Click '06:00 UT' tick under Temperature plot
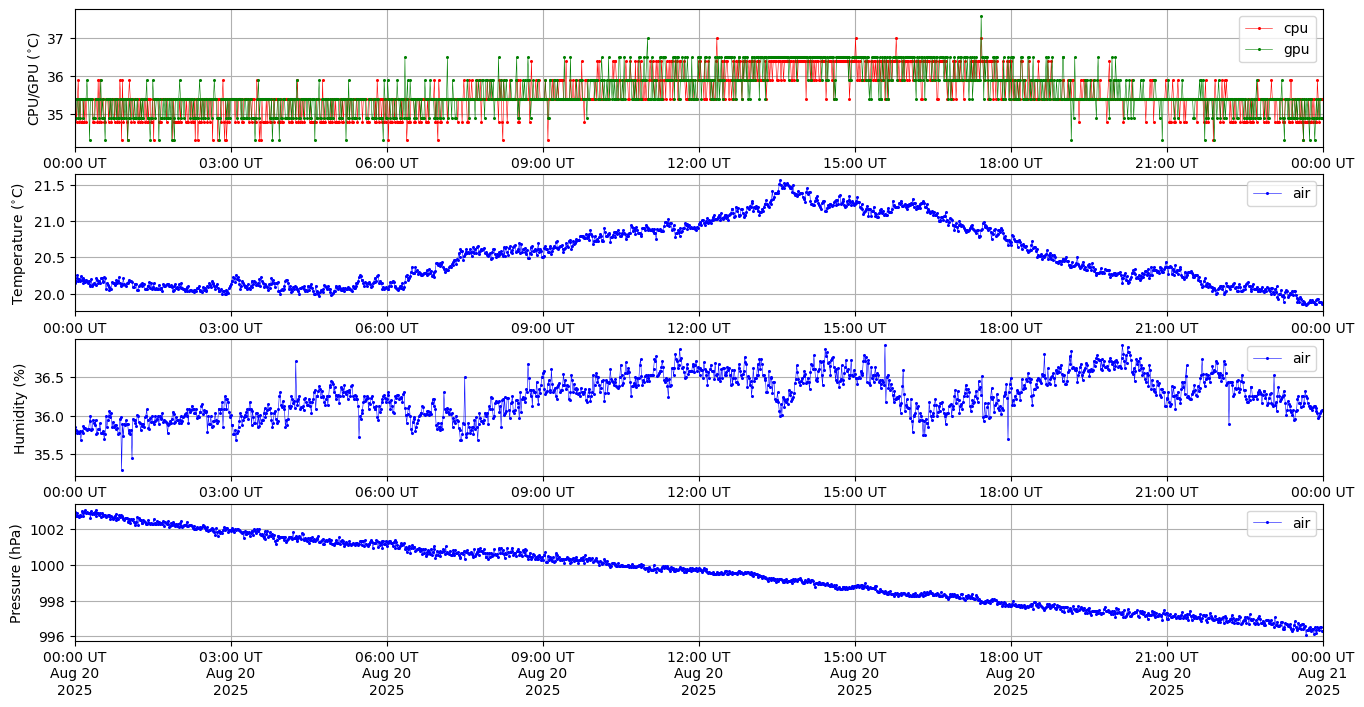This screenshot has height=707, width=1364. [x=387, y=328]
